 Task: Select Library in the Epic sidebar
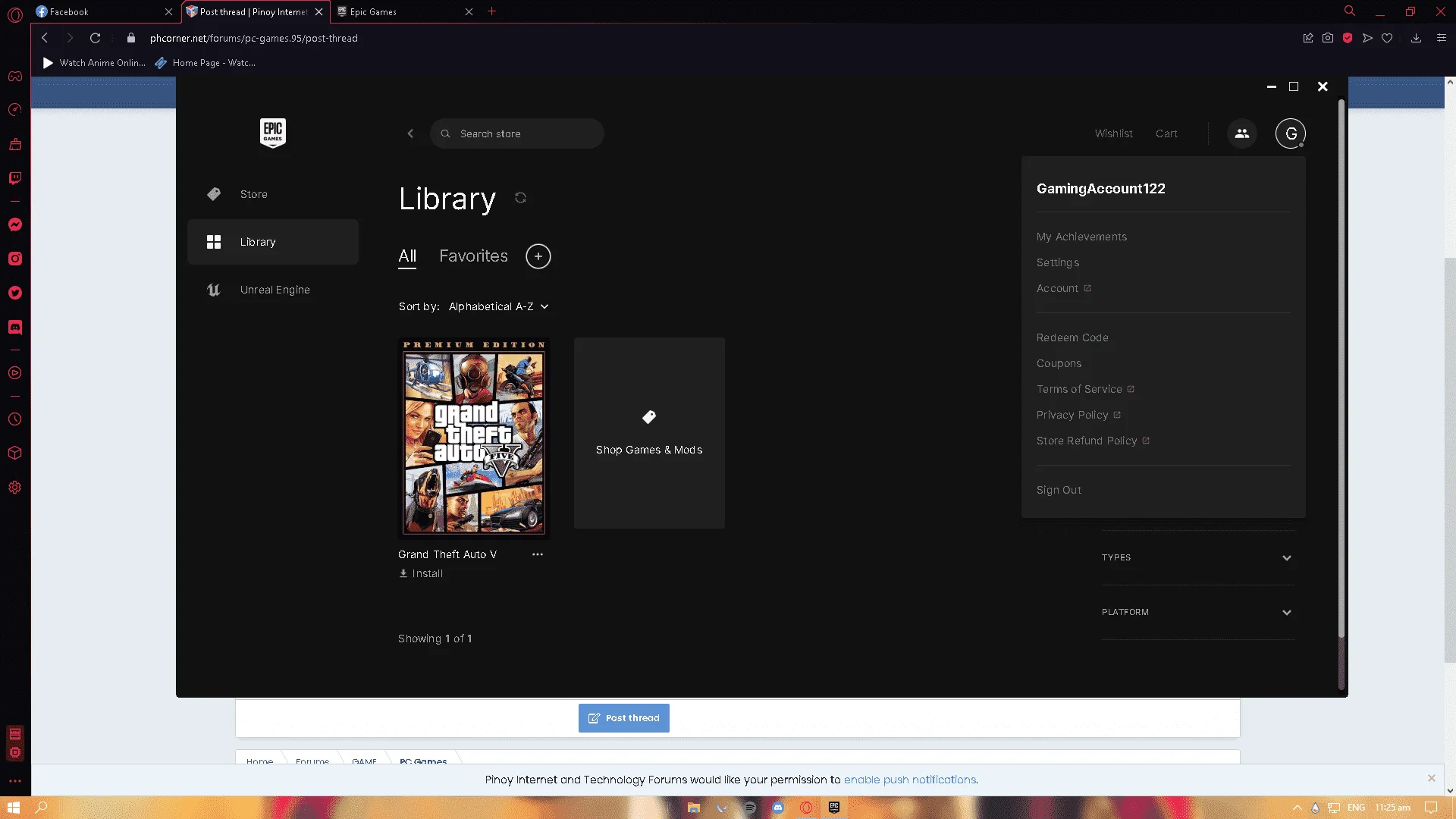[272, 242]
